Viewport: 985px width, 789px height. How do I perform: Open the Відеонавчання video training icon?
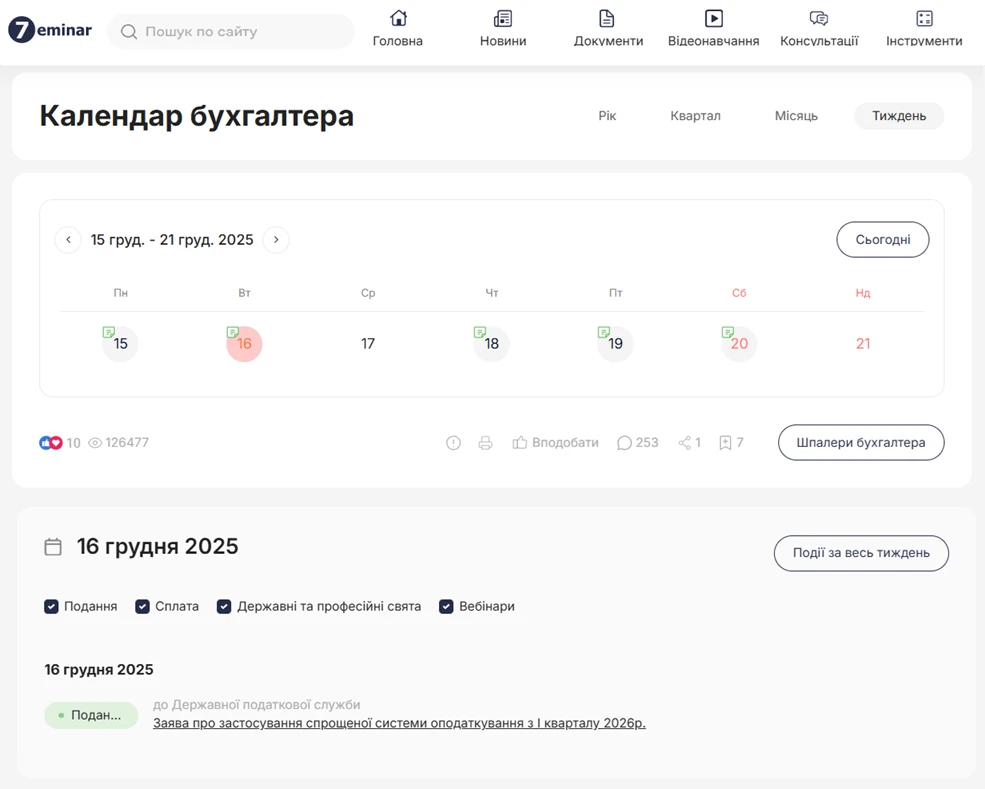point(712,20)
